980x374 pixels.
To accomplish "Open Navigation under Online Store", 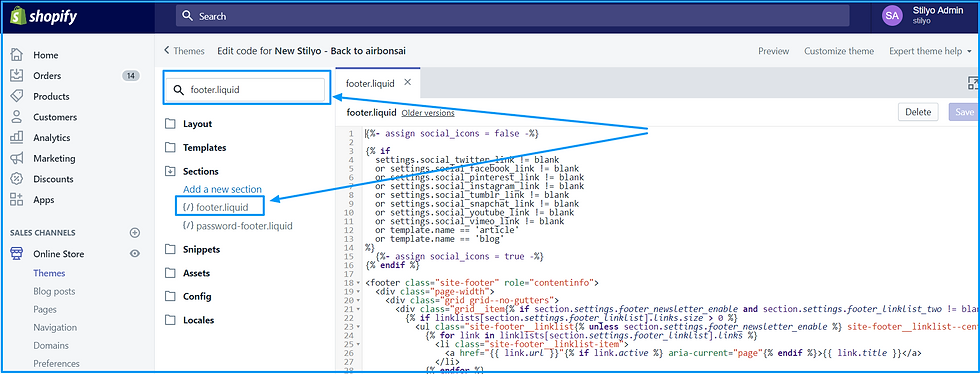I will [x=55, y=328].
